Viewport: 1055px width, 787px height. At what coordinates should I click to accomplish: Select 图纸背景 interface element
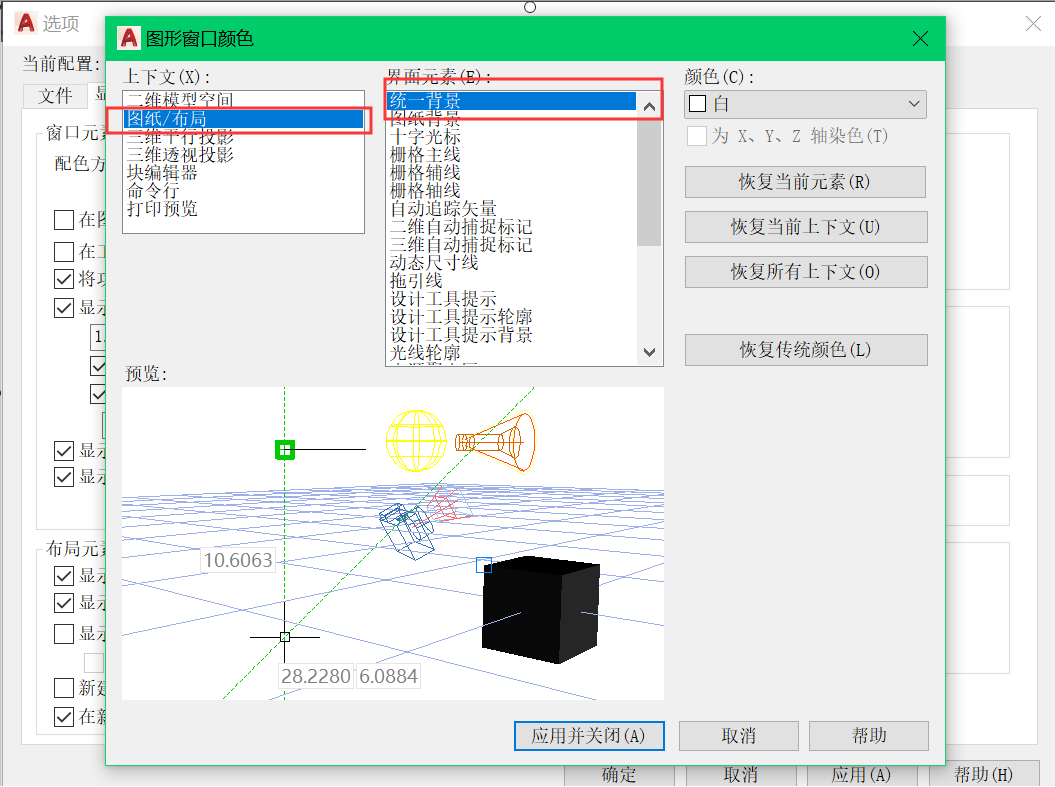tap(511, 119)
